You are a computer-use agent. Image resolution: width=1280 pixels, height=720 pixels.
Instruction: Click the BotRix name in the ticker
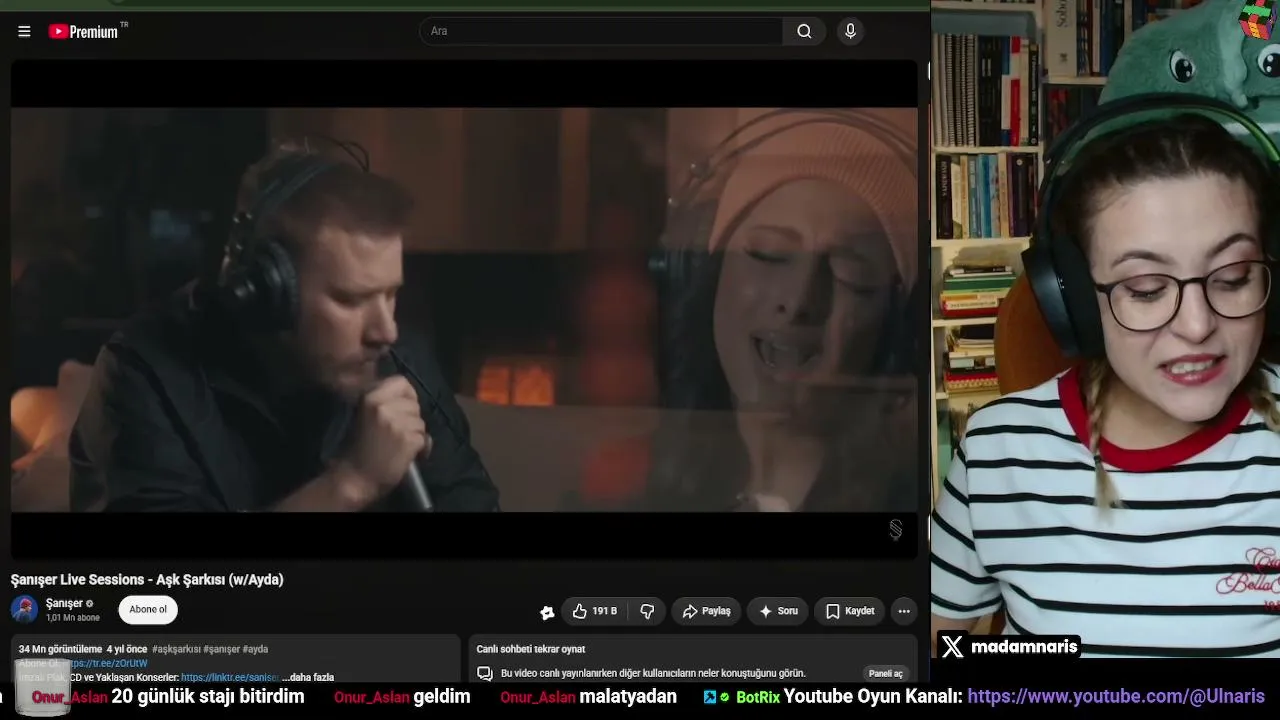757,697
